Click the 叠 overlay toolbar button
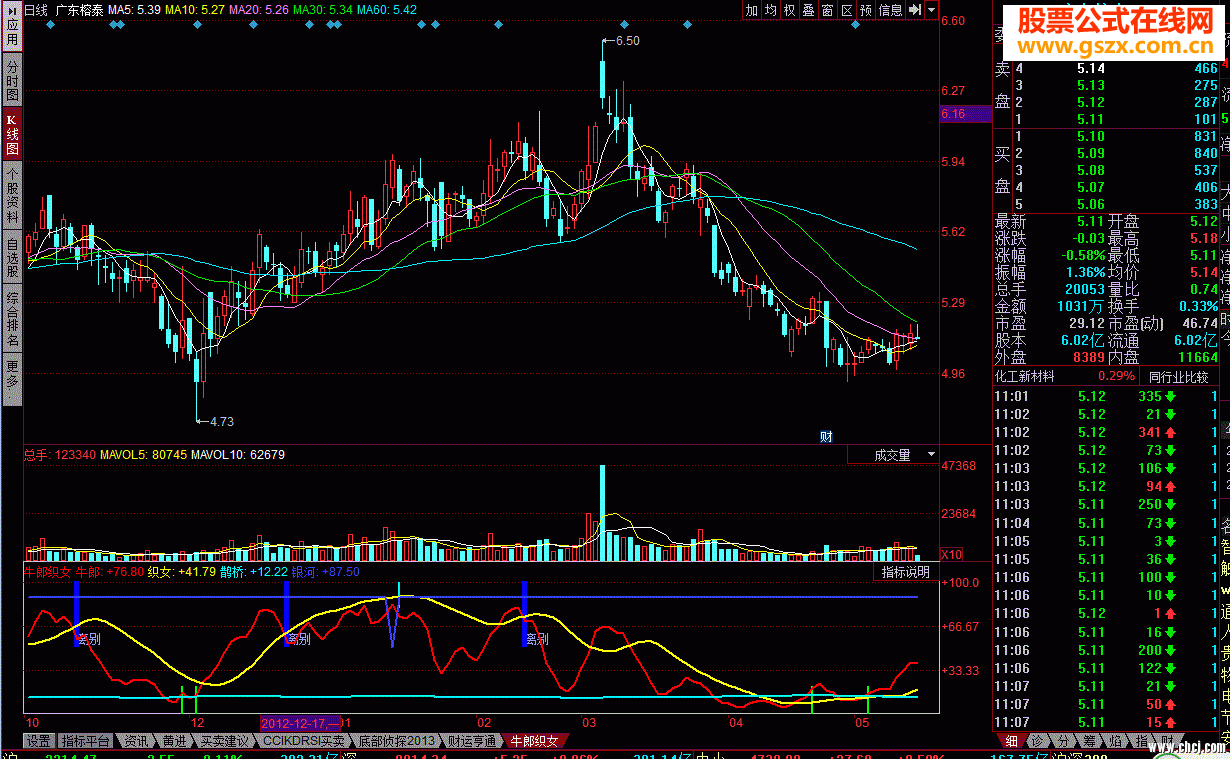1230x759 pixels. (x=808, y=10)
